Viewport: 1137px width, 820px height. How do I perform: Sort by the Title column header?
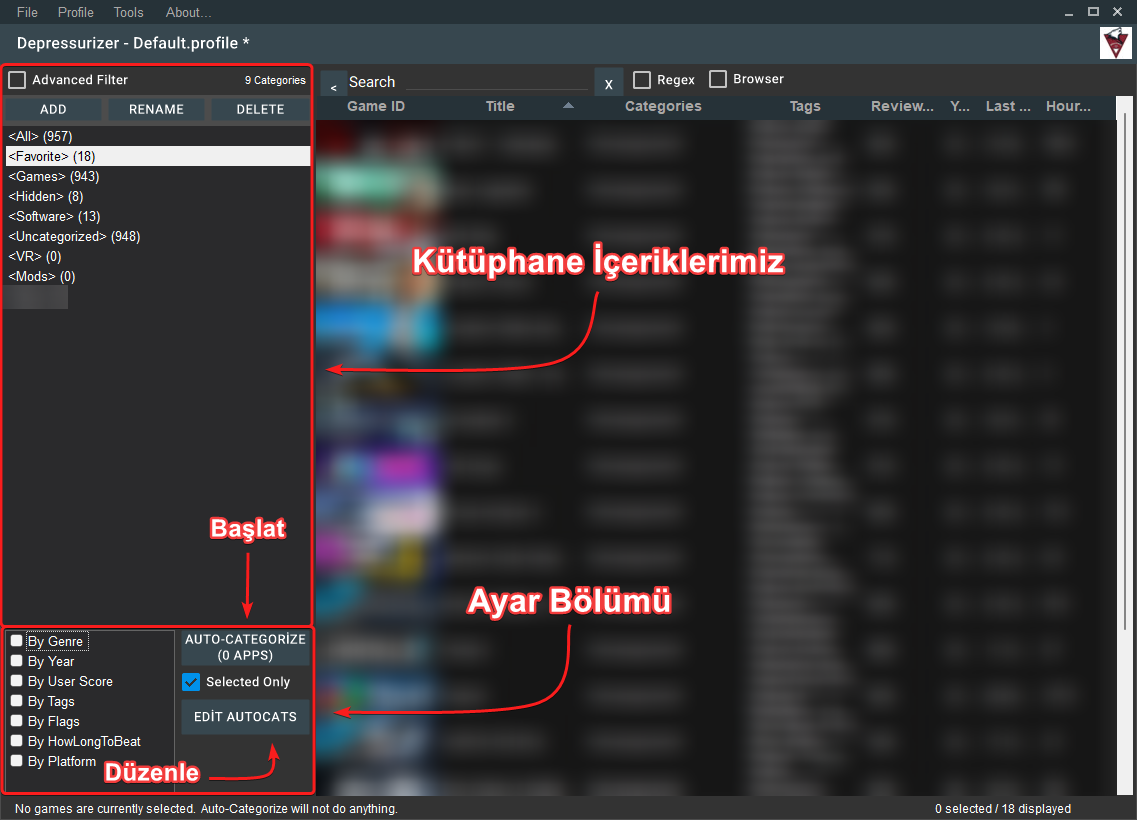coord(500,106)
